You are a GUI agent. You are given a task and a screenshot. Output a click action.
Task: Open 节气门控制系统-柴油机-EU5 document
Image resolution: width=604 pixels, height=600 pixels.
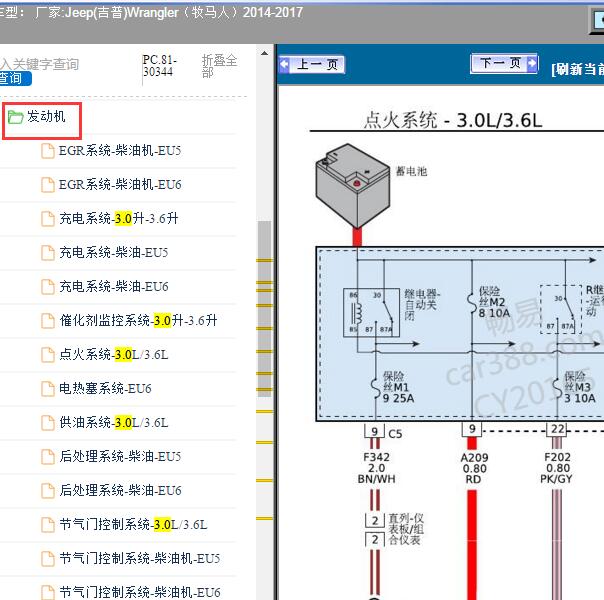139,558
